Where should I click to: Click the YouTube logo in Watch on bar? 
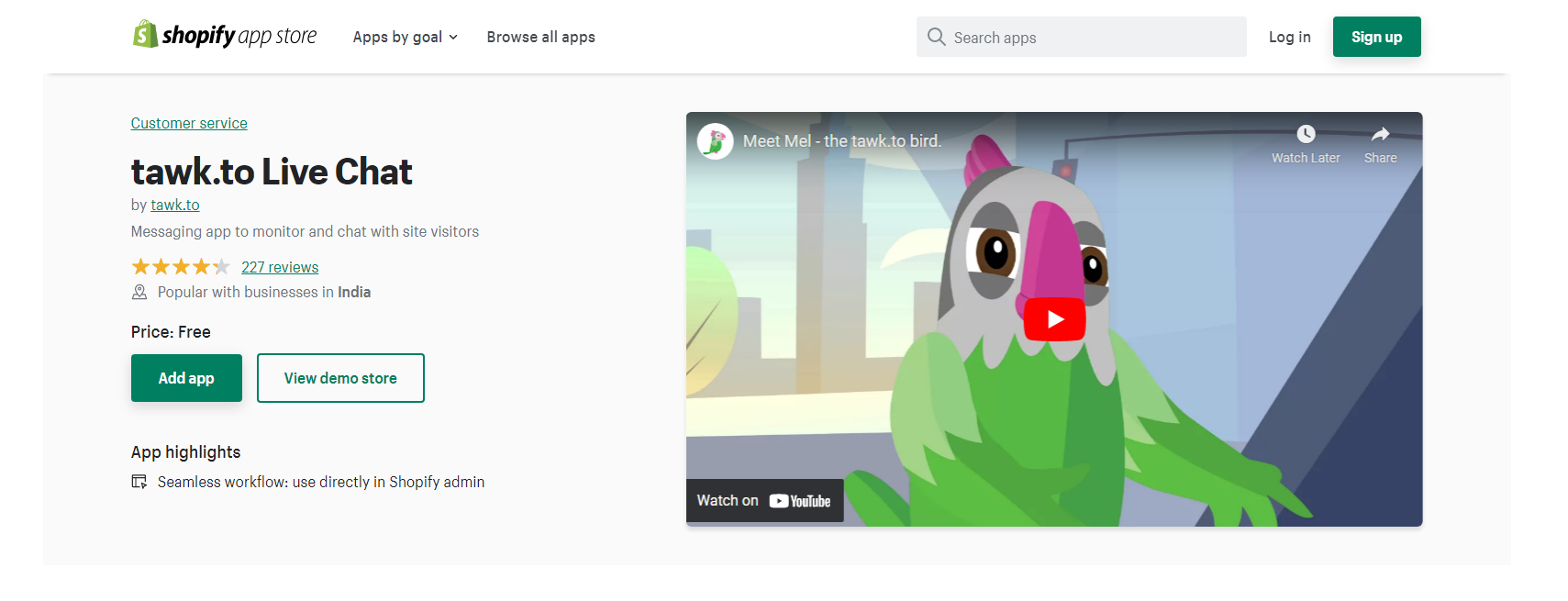(799, 501)
